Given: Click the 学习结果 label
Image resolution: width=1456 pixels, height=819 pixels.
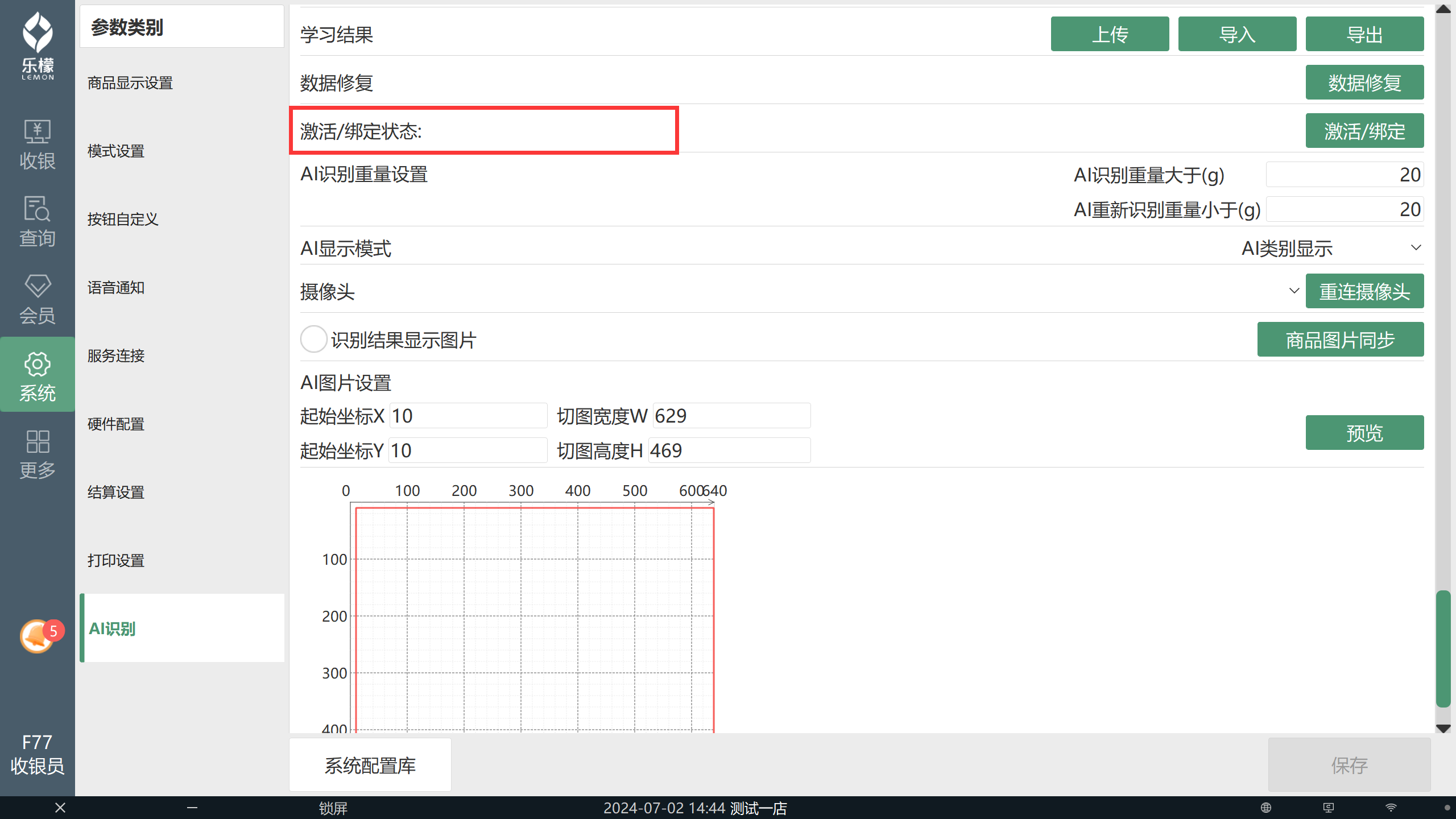Looking at the screenshot, I should (x=337, y=35).
